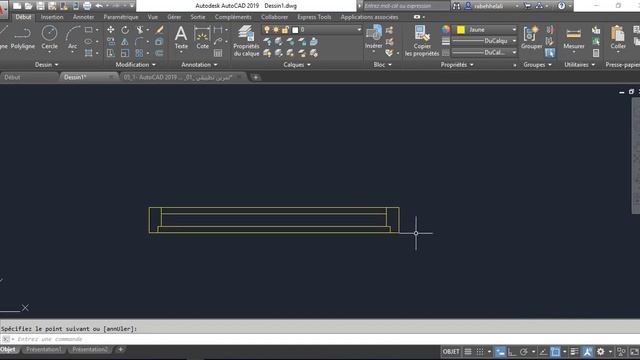This screenshot has width=640, height=360.
Task: Click the new drawing plus tab button
Action: coord(256,77)
